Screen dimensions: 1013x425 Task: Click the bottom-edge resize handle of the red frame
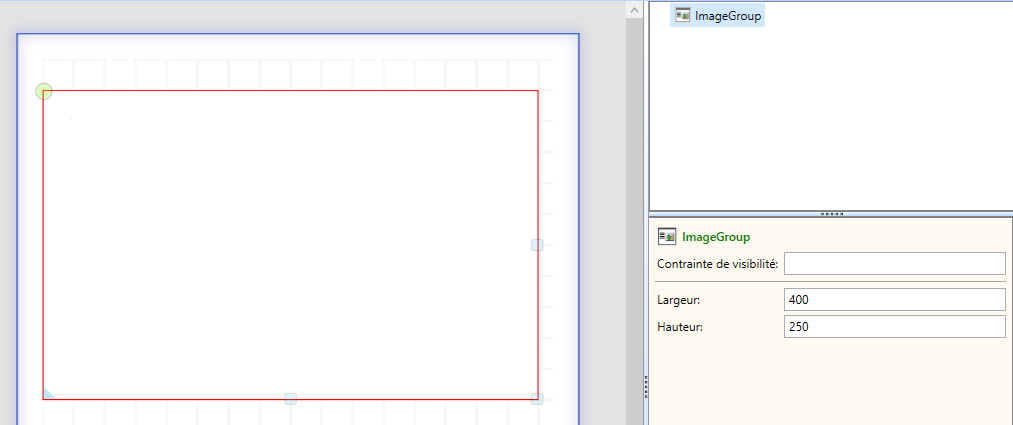(x=291, y=399)
